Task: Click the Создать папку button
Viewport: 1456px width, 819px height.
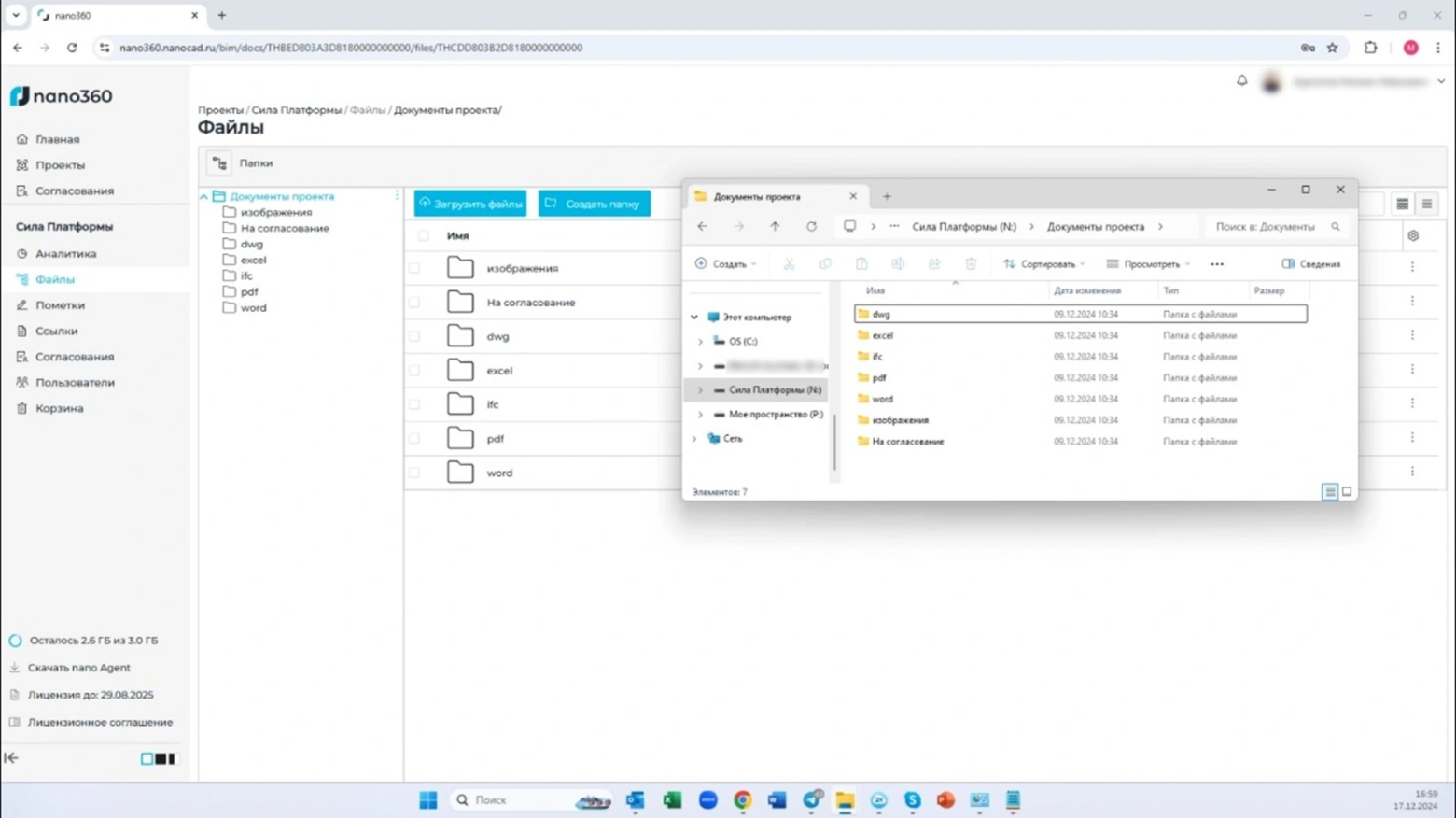Action: [x=594, y=204]
